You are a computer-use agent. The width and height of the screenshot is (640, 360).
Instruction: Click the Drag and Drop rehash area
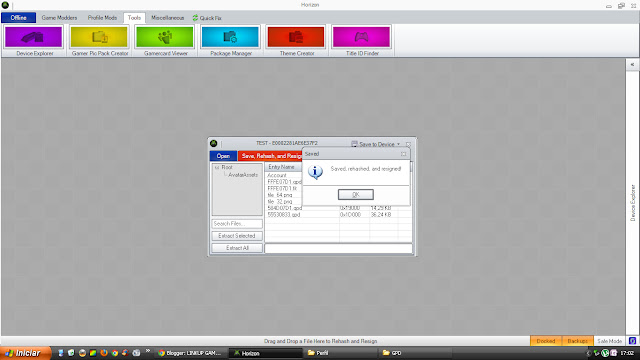(320, 341)
